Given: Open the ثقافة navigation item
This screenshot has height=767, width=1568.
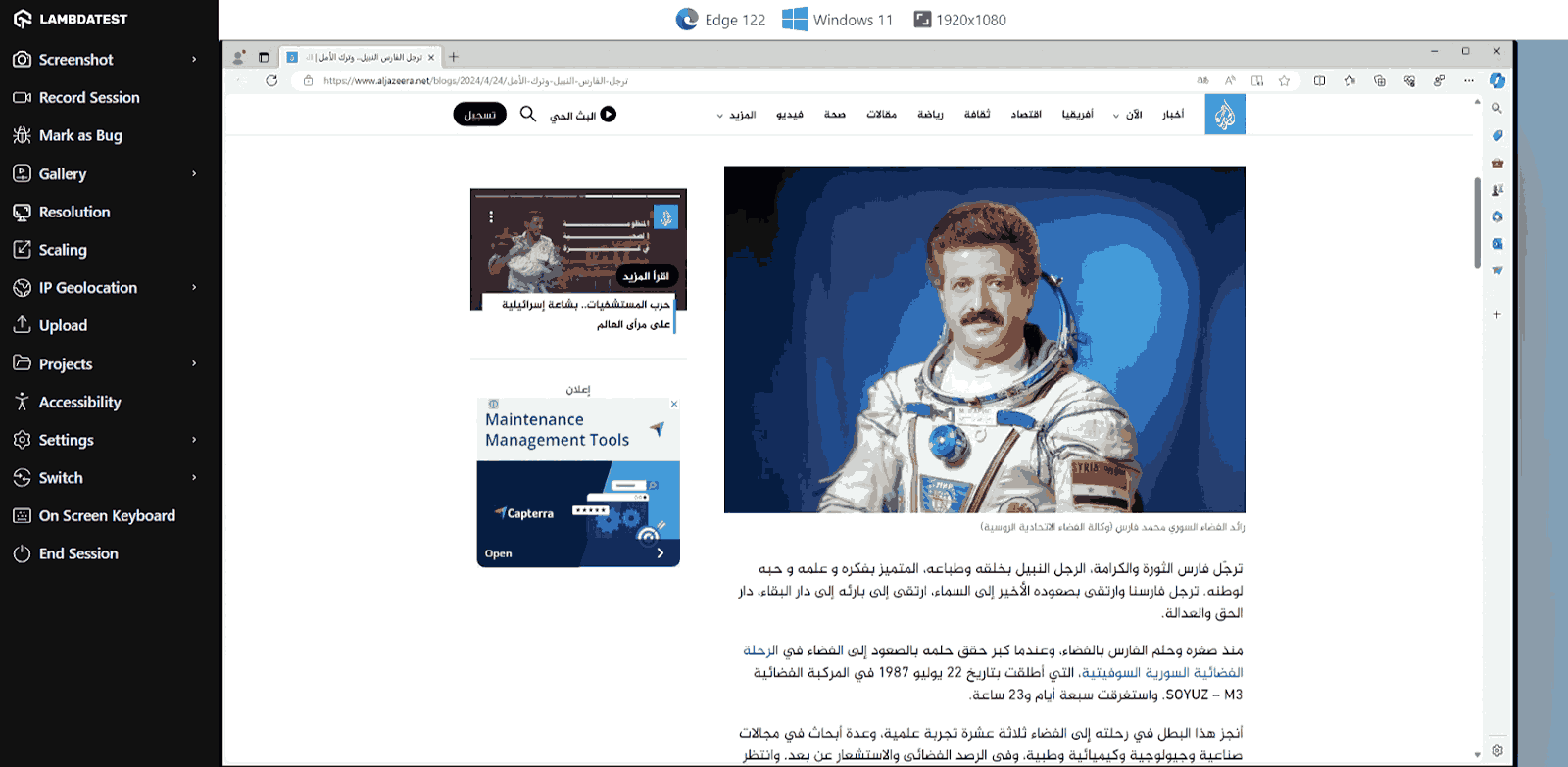Looking at the screenshot, I should tap(977, 115).
